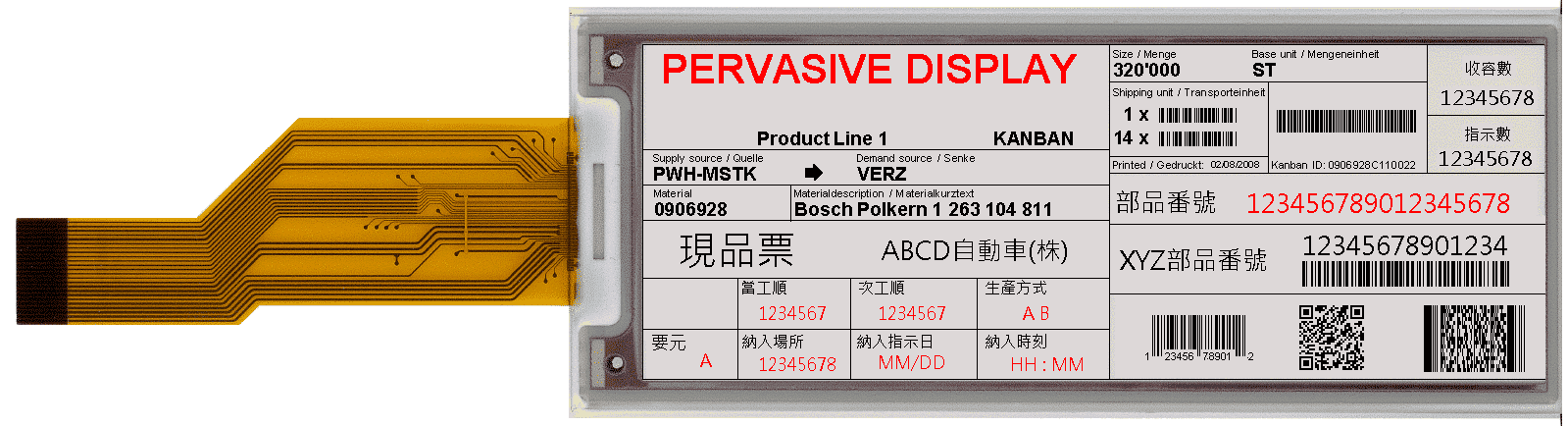Click the large 現品票 title

tap(736, 251)
